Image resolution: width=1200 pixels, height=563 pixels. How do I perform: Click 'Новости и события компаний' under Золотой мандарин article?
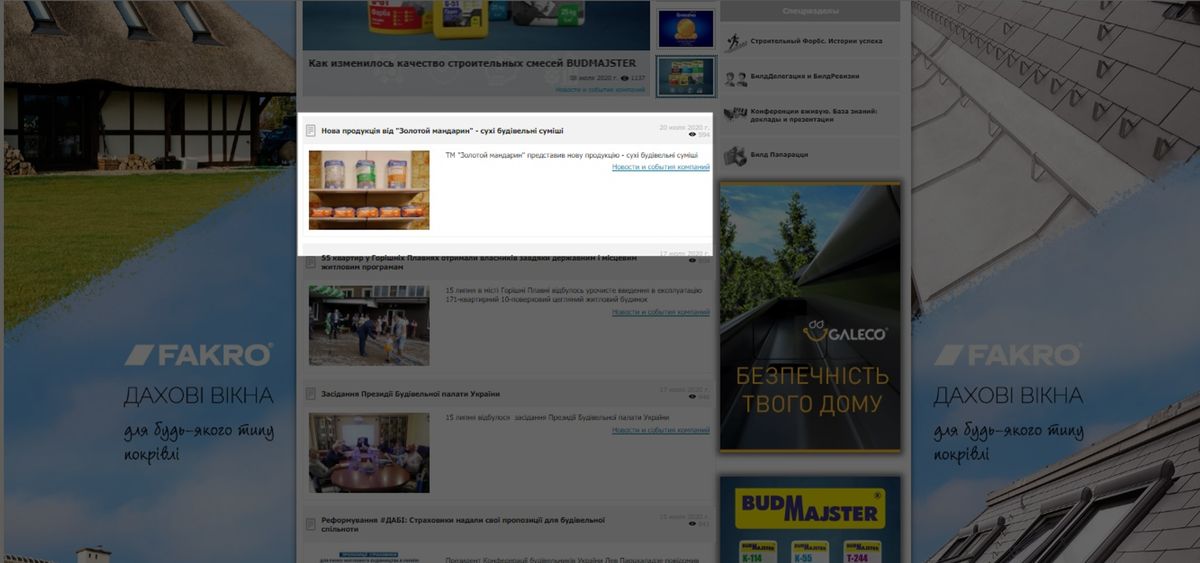(x=661, y=167)
